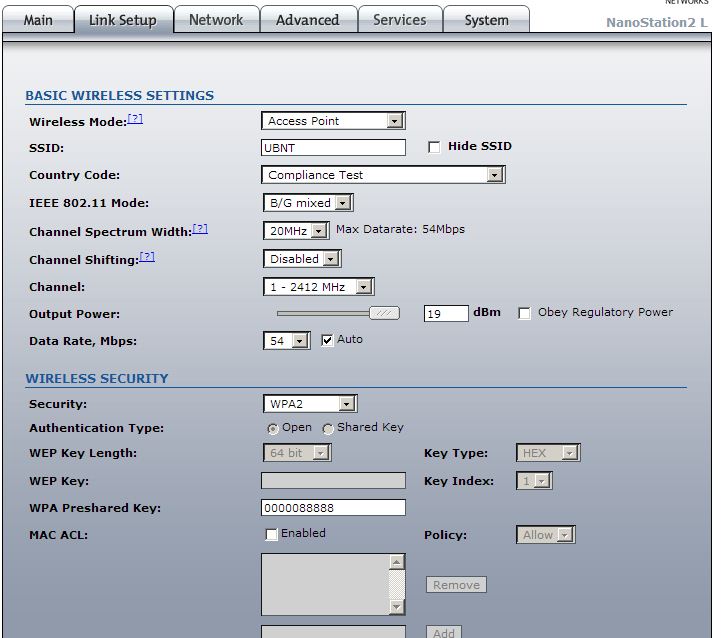Screen dimensions: 723x638
Task: Click the Add button
Action: click(x=444, y=632)
